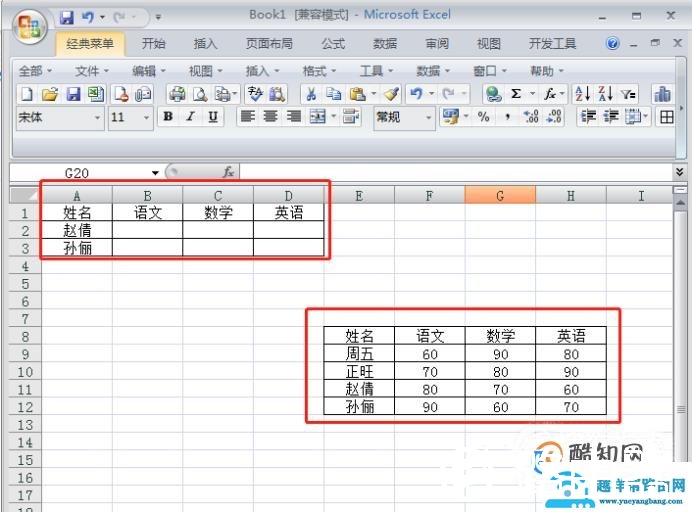Align cell text to the right
Image resolution: width=692 pixels, height=512 pixels.
[x=293, y=117]
